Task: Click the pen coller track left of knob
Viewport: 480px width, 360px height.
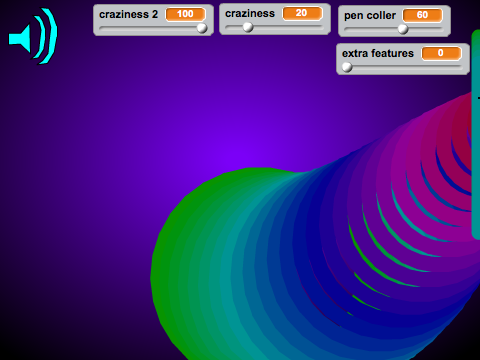Action: click(x=371, y=29)
